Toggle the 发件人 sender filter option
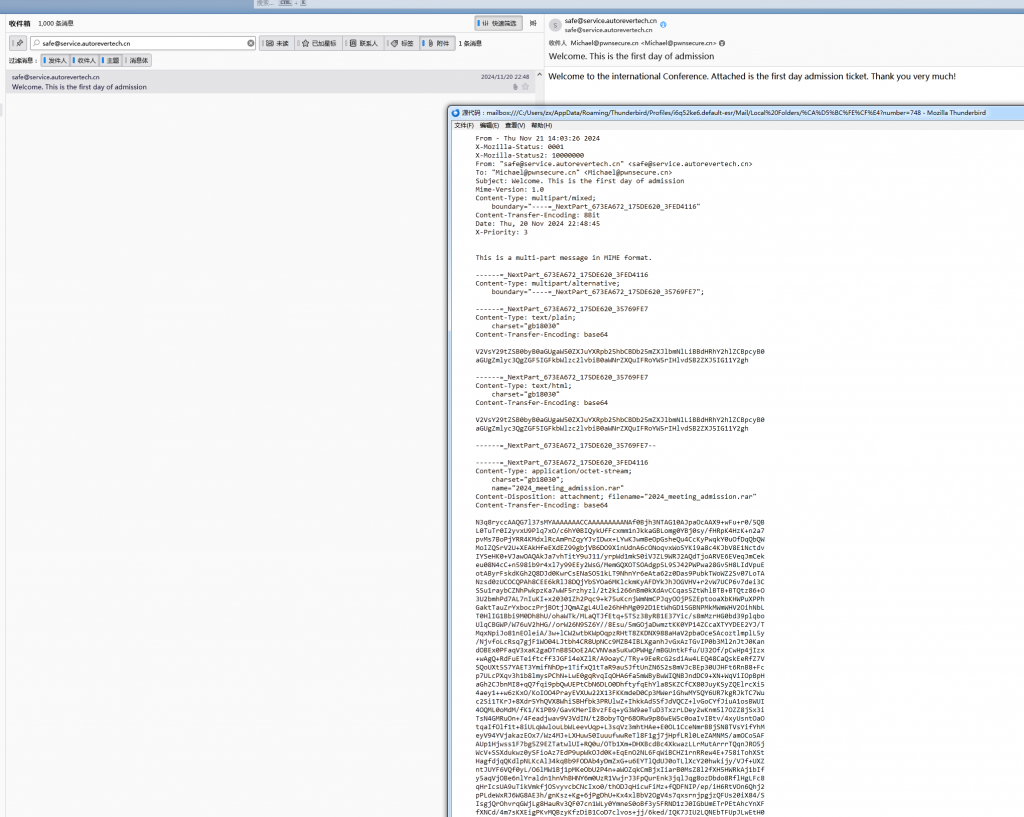The height and width of the screenshot is (817, 1024). point(55,60)
